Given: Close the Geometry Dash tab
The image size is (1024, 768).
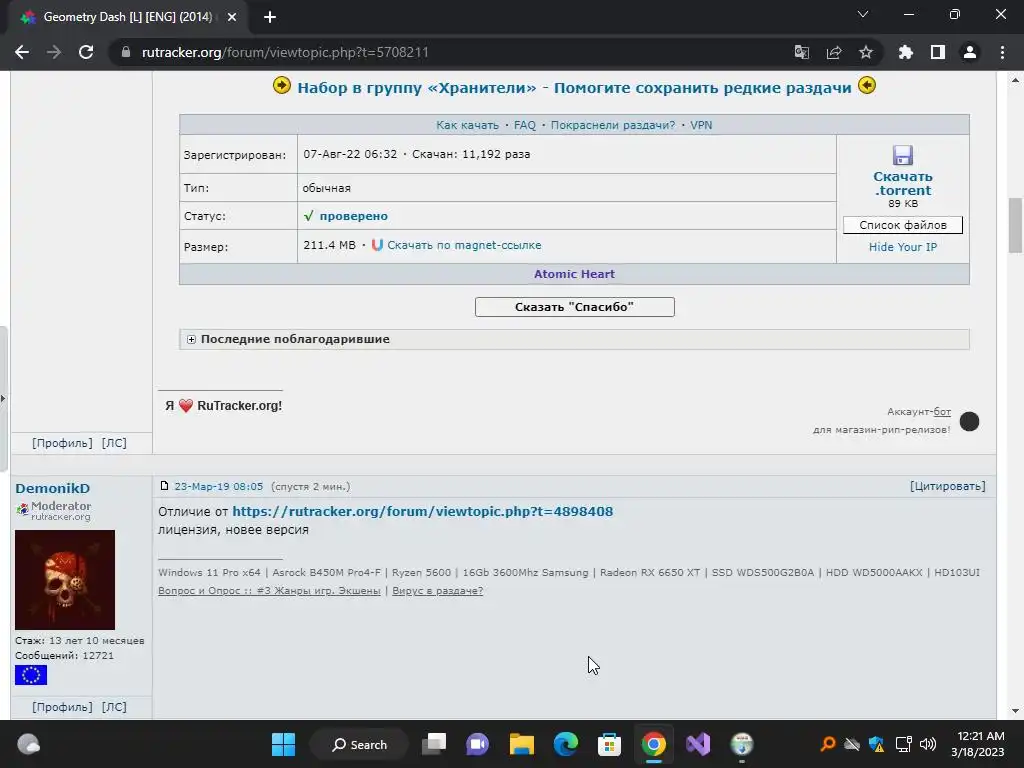Looking at the screenshot, I should (x=232, y=18).
